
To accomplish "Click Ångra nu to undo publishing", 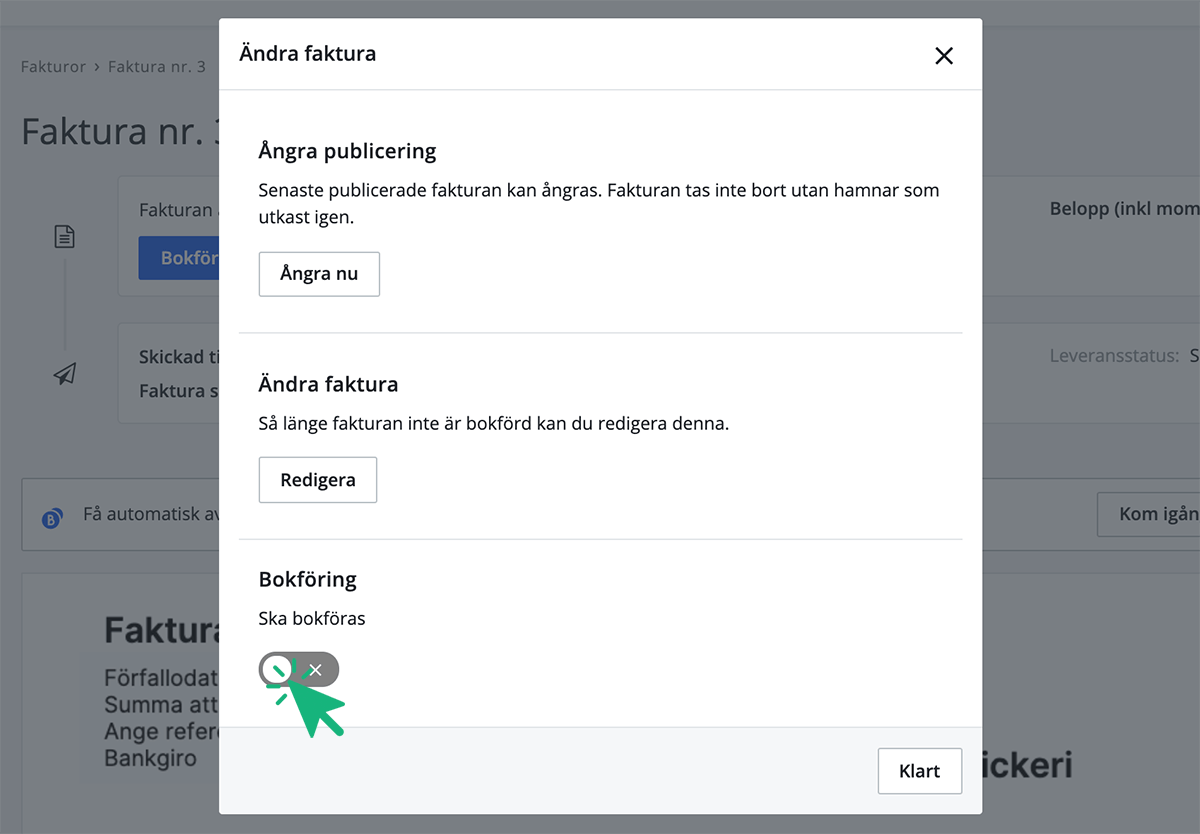I will tap(319, 273).
